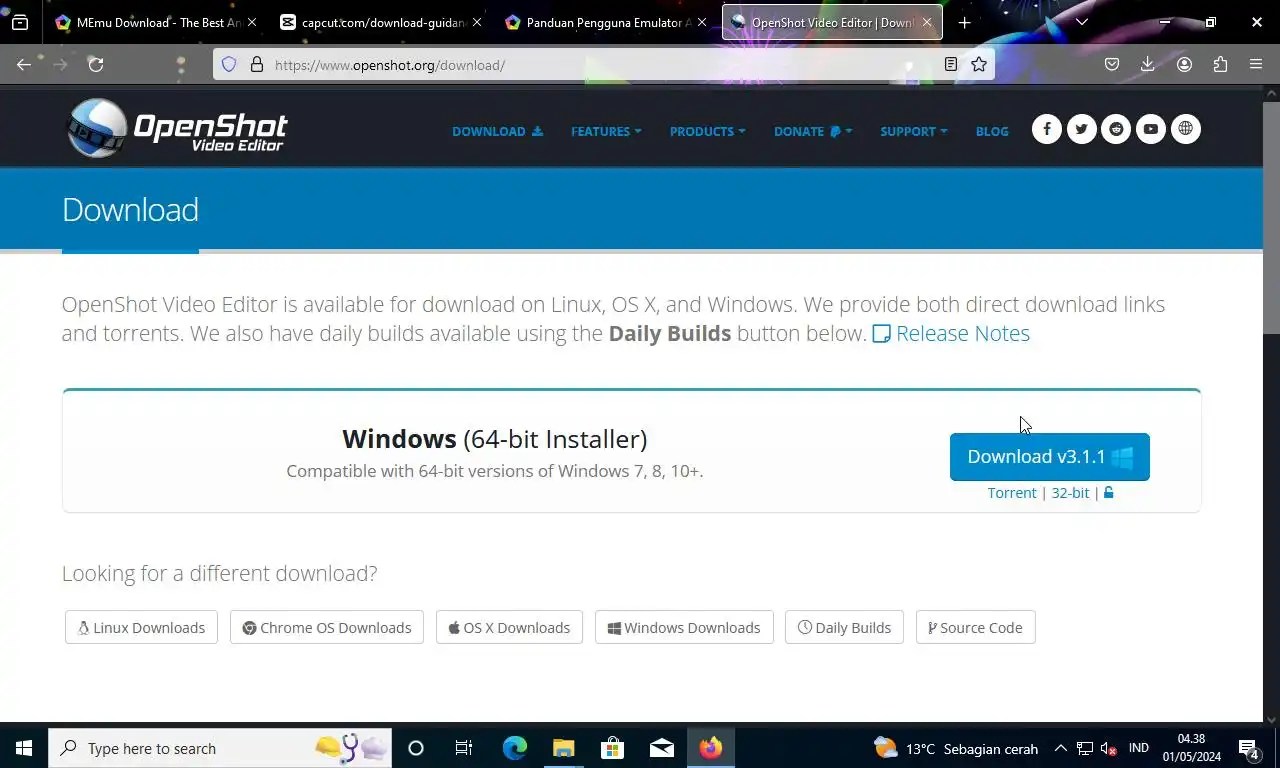
Task: Click the OpenShot Video Editor logo
Action: click(x=176, y=128)
